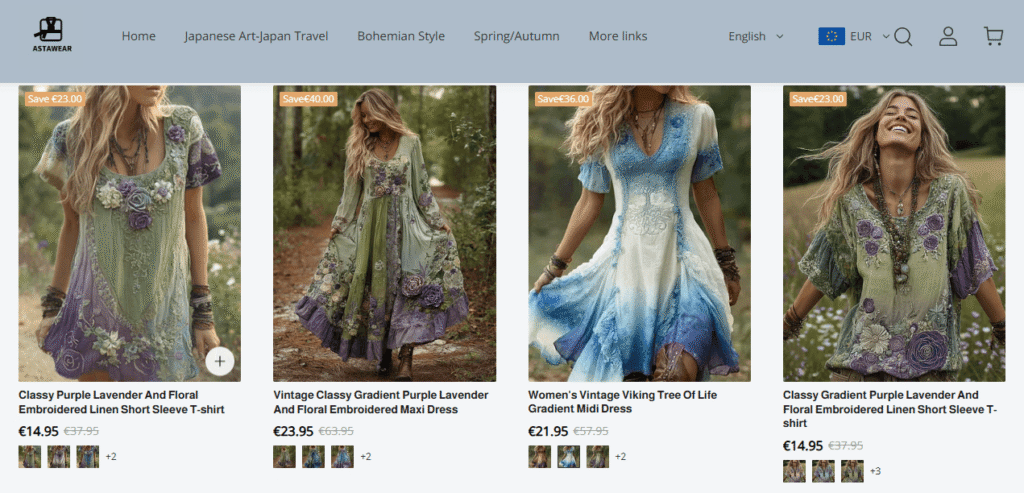This screenshot has width=1024, height=493.
Task: Open the Spring/Autumn menu
Action: 517,36
